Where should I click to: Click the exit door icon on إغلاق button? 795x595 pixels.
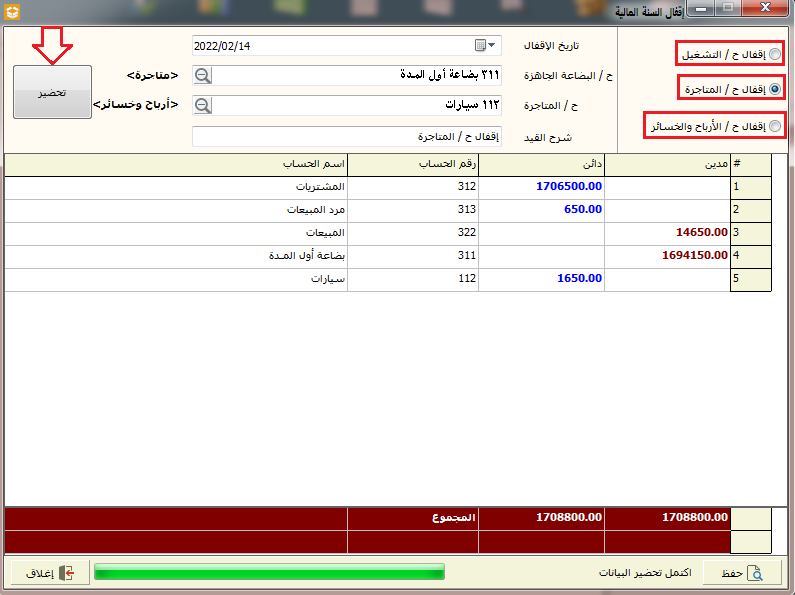(x=66, y=573)
